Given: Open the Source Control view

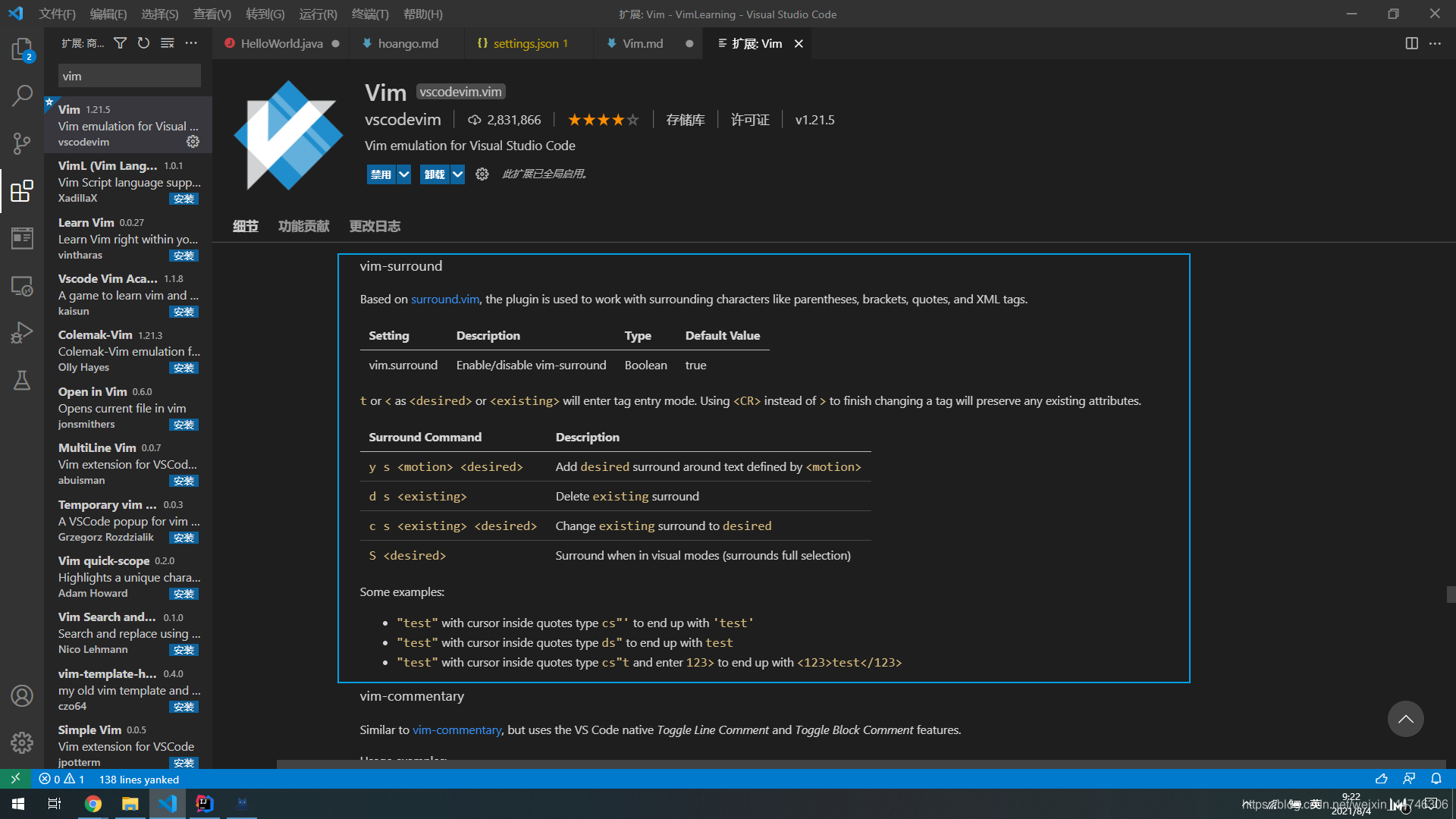Looking at the screenshot, I should coord(22,143).
